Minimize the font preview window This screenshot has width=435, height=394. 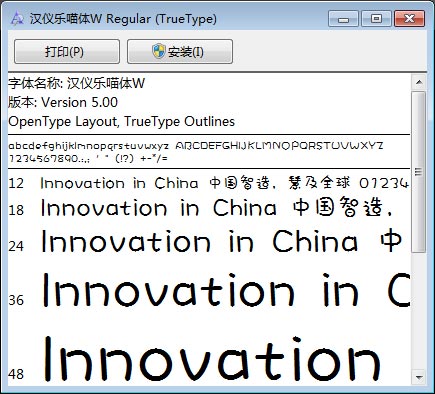coord(343,19)
